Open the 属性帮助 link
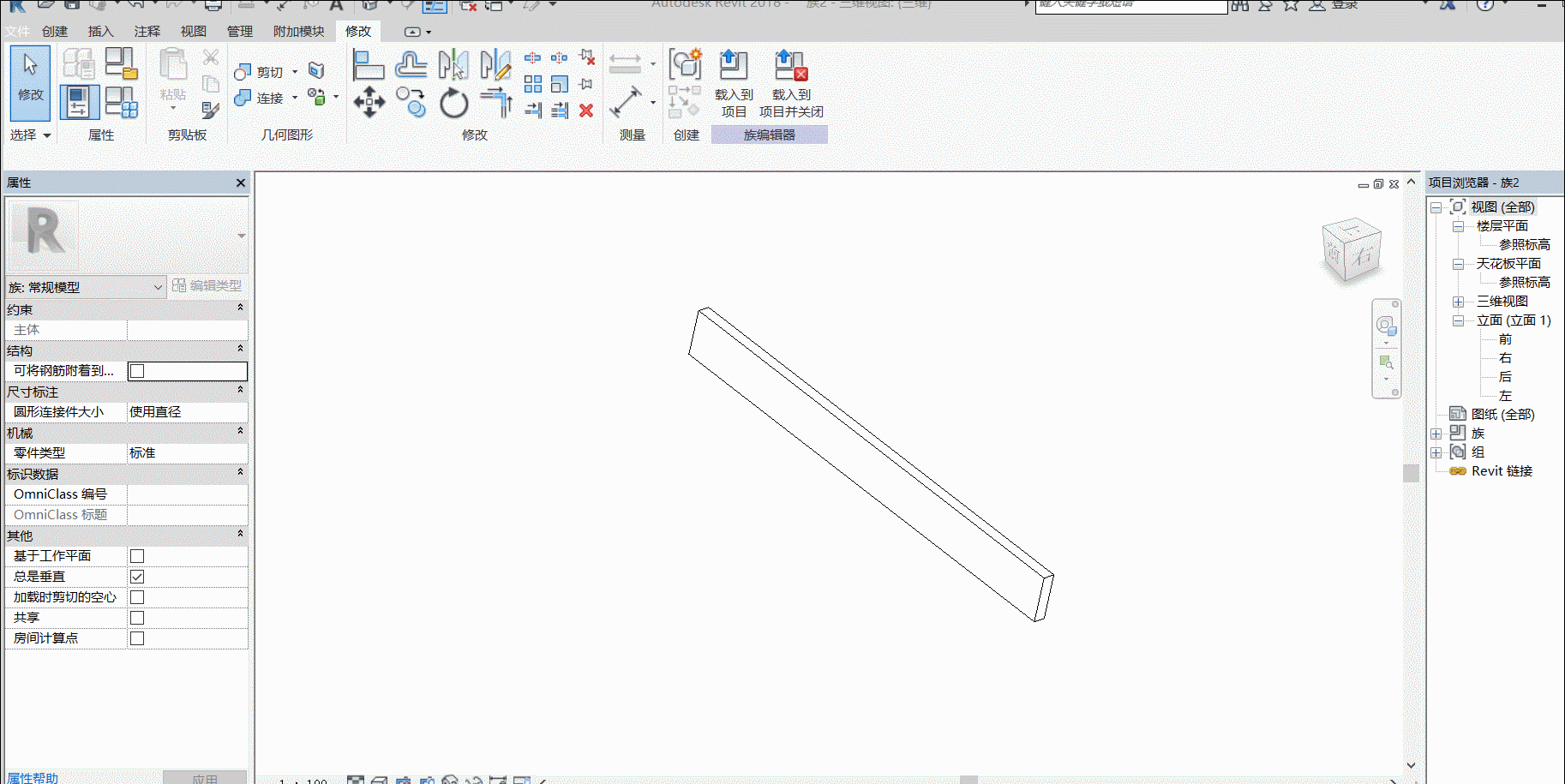The image size is (1565, 784). point(33,777)
